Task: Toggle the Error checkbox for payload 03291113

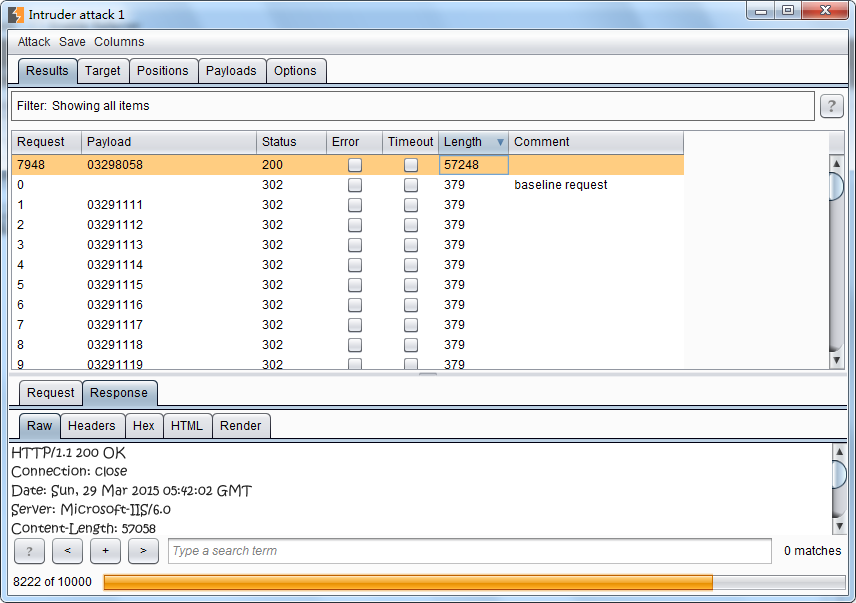Action: pos(355,245)
